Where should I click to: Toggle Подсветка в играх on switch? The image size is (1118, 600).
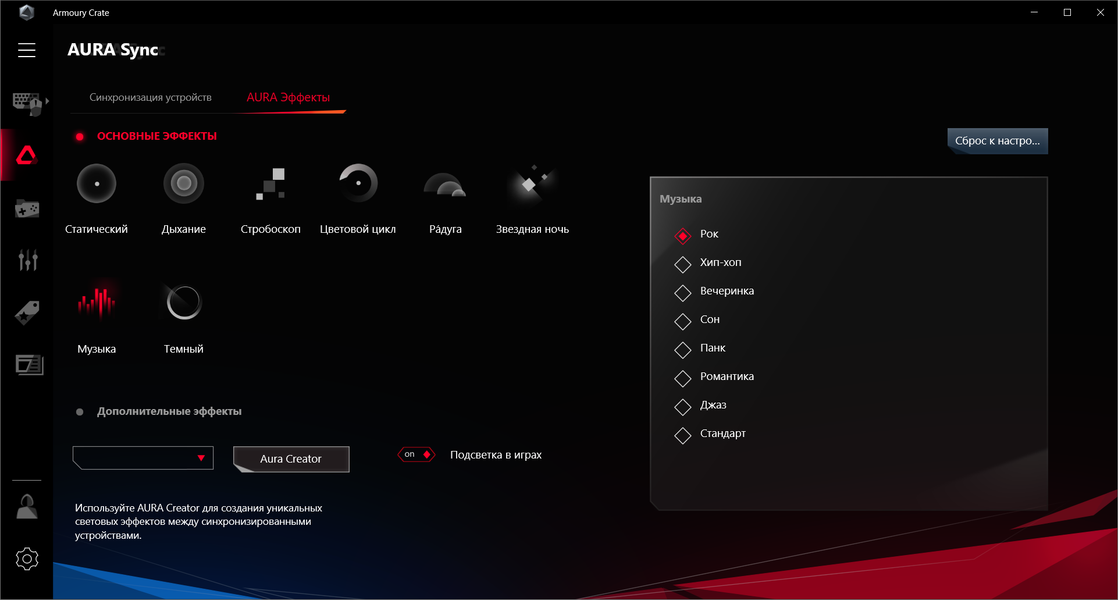416,454
